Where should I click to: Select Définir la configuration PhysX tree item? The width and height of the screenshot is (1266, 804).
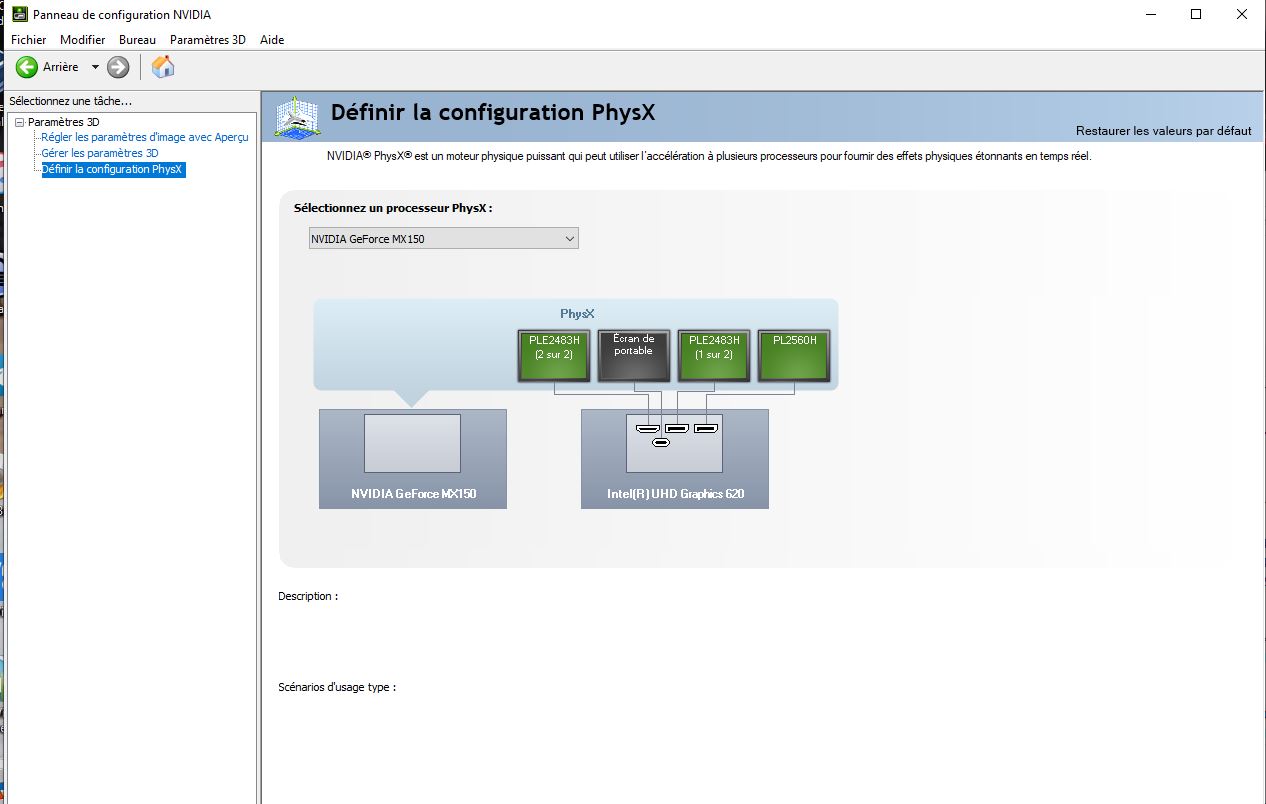point(112,169)
